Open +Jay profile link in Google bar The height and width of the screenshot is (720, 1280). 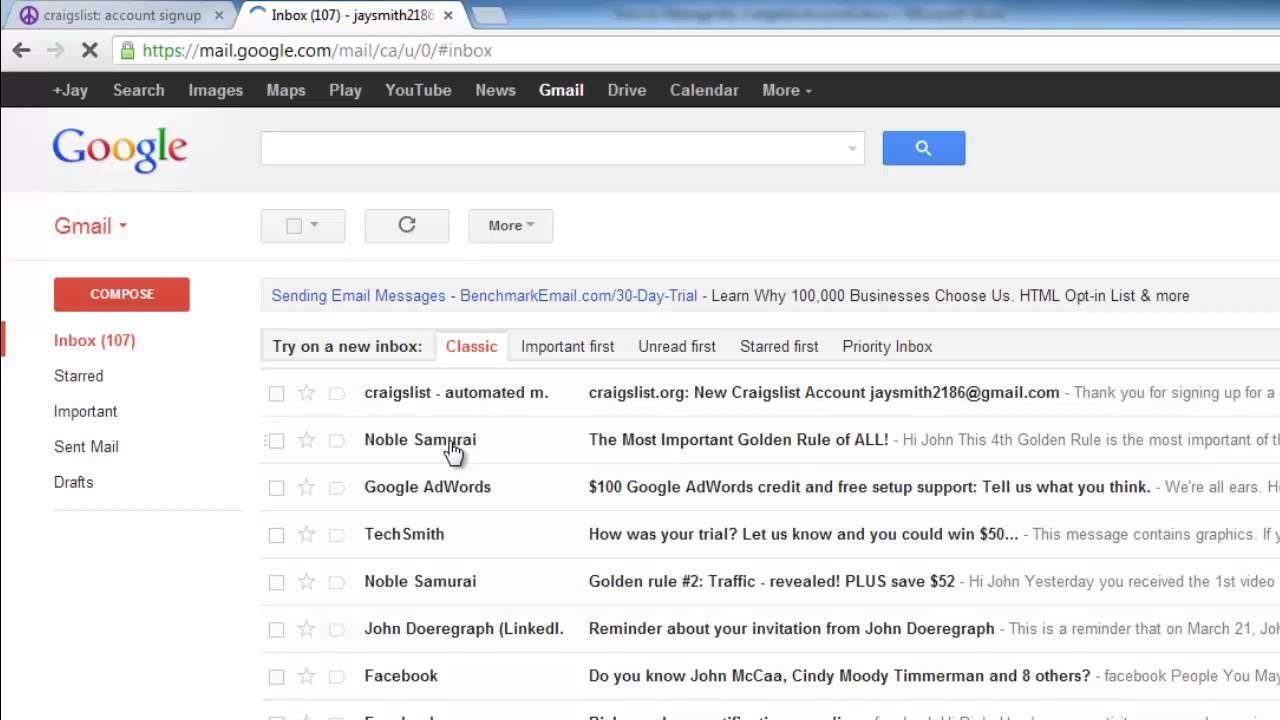(x=70, y=90)
